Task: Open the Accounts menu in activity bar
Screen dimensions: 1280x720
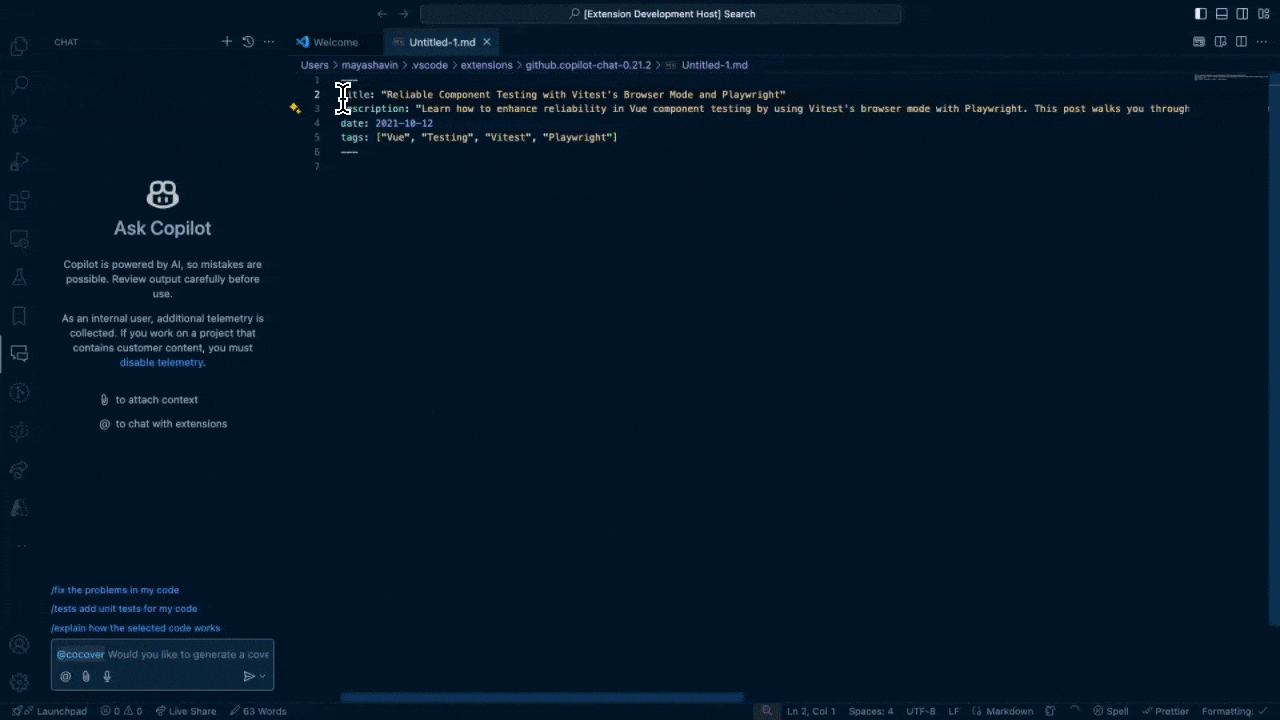Action: click(19, 645)
